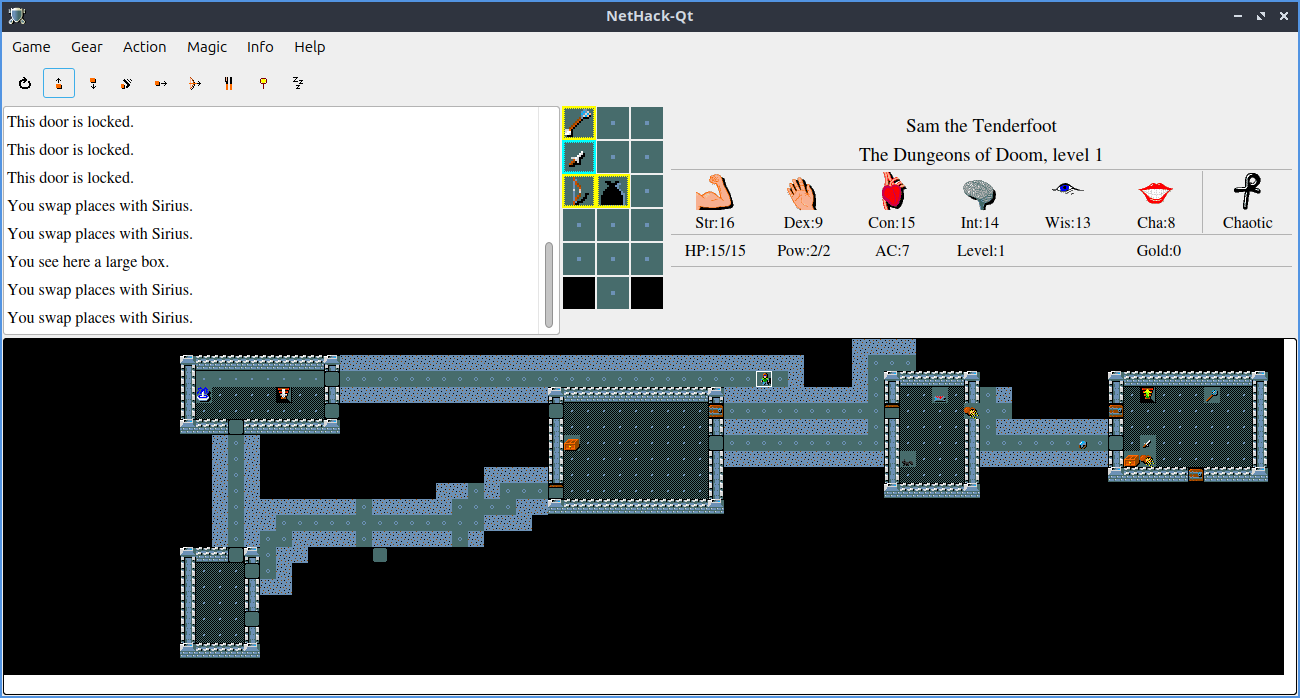Click the orange large box in the central room

point(572,443)
